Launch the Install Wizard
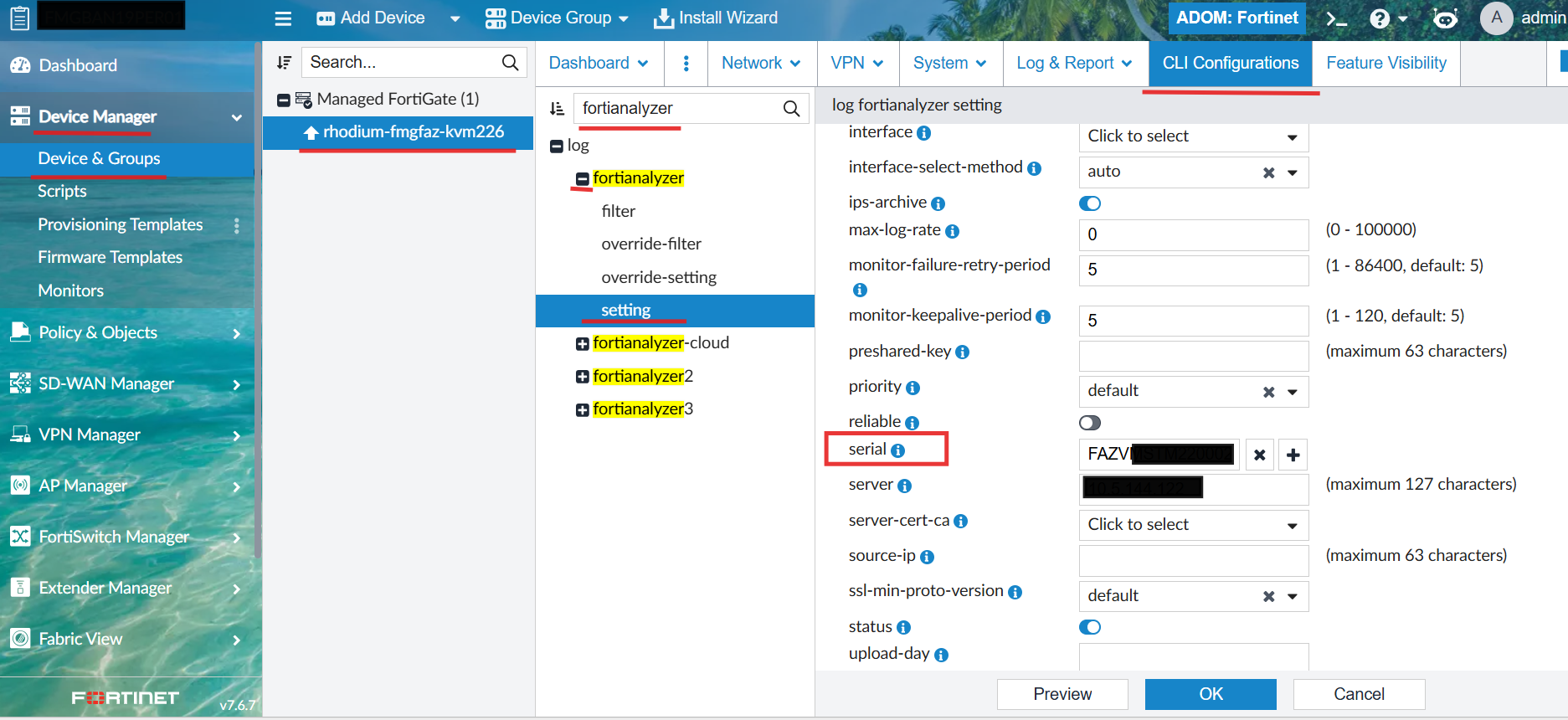The width and height of the screenshot is (1568, 720). click(716, 18)
